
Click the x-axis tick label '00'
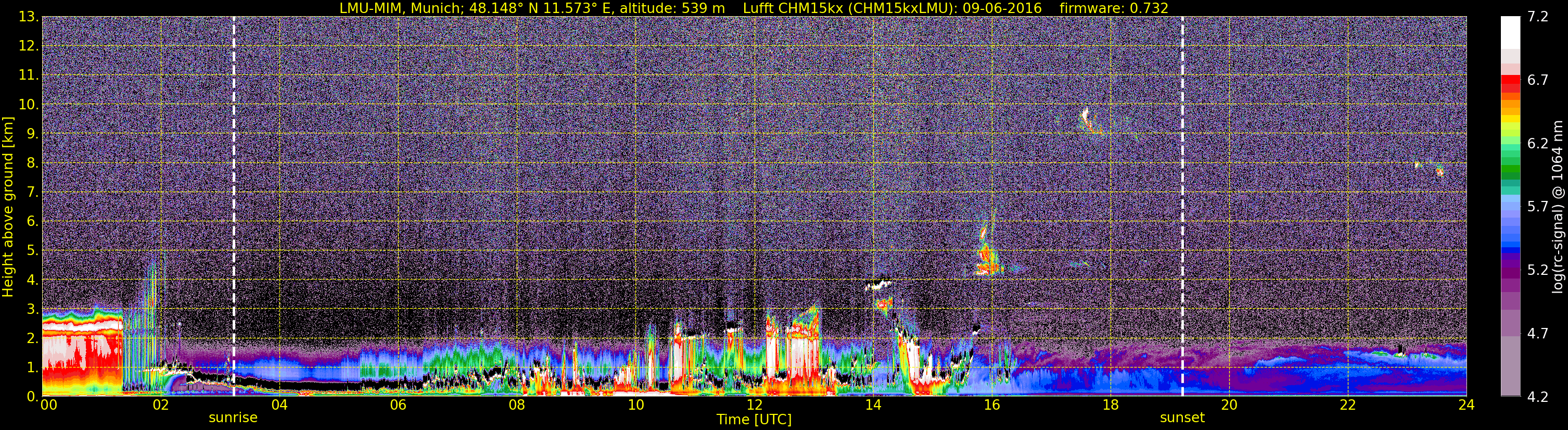pos(49,405)
